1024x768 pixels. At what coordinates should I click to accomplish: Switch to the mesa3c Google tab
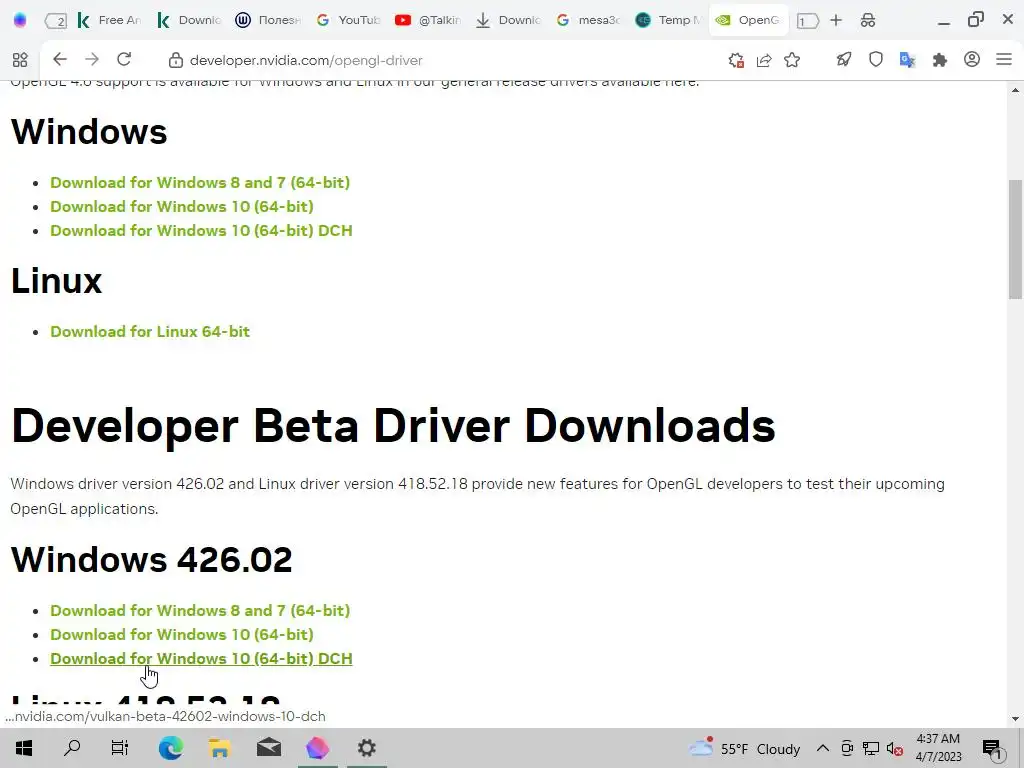[x=588, y=20]
